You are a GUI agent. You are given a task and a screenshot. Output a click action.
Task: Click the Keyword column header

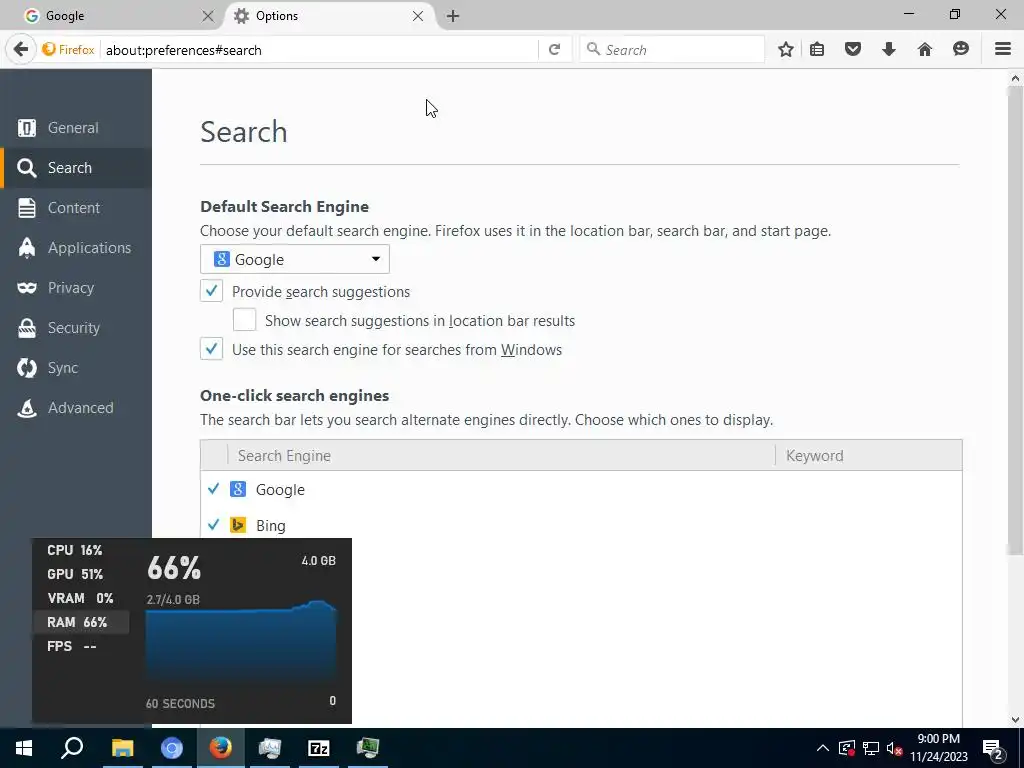869,455
